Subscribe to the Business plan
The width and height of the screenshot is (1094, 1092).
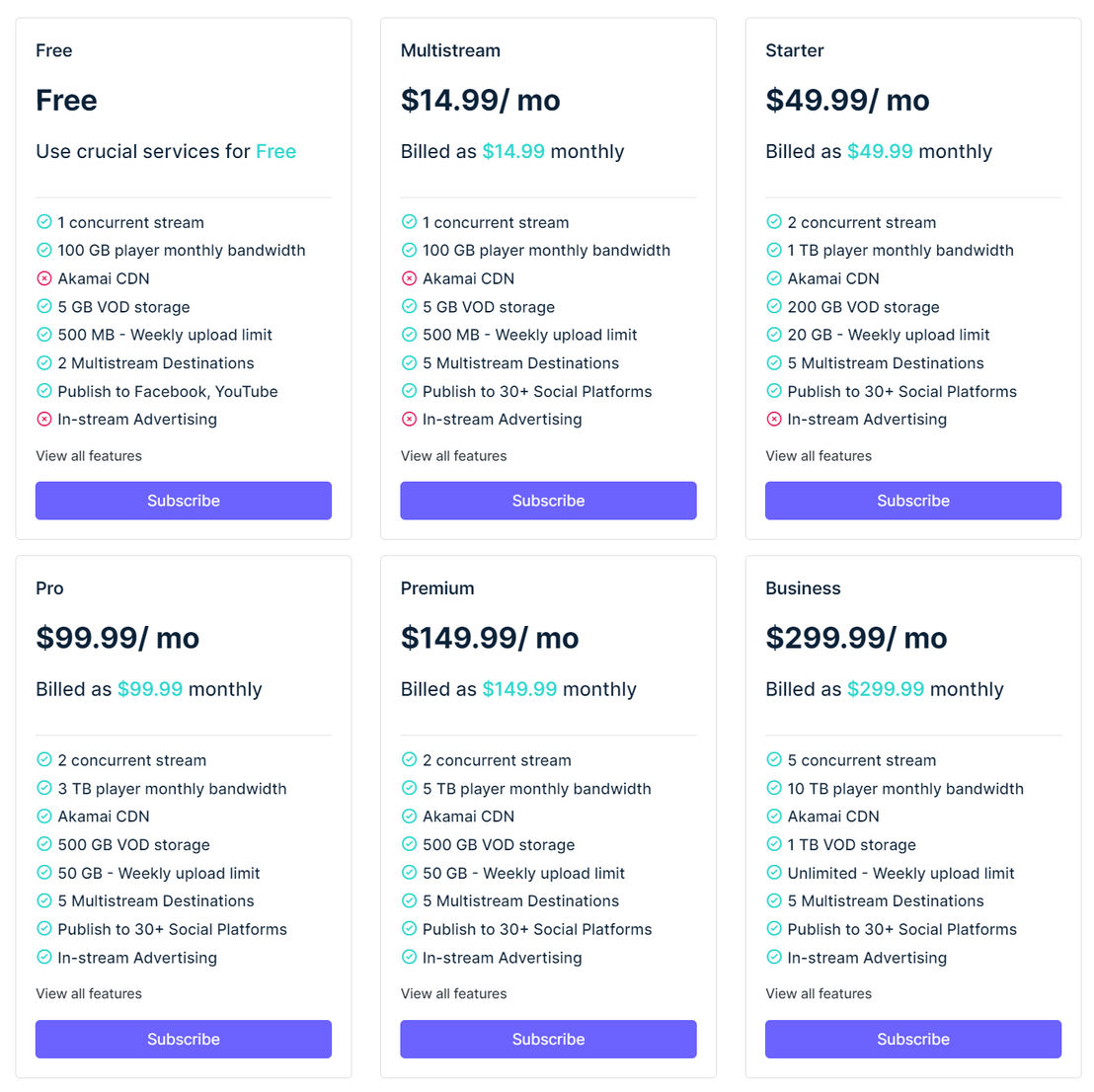pyautogui.click(x=913, y=1039)
